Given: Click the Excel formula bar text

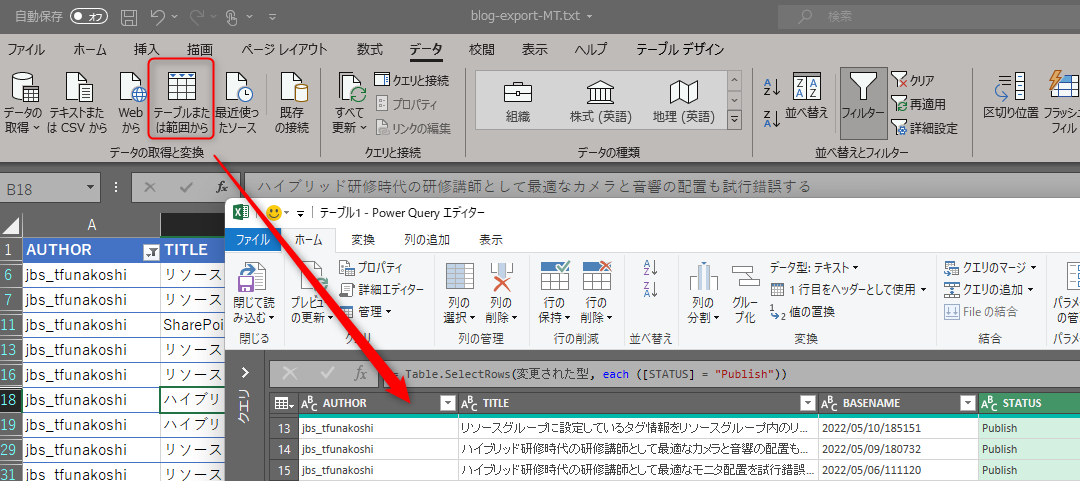Looking at the screenshot, I should coord(532,187).
